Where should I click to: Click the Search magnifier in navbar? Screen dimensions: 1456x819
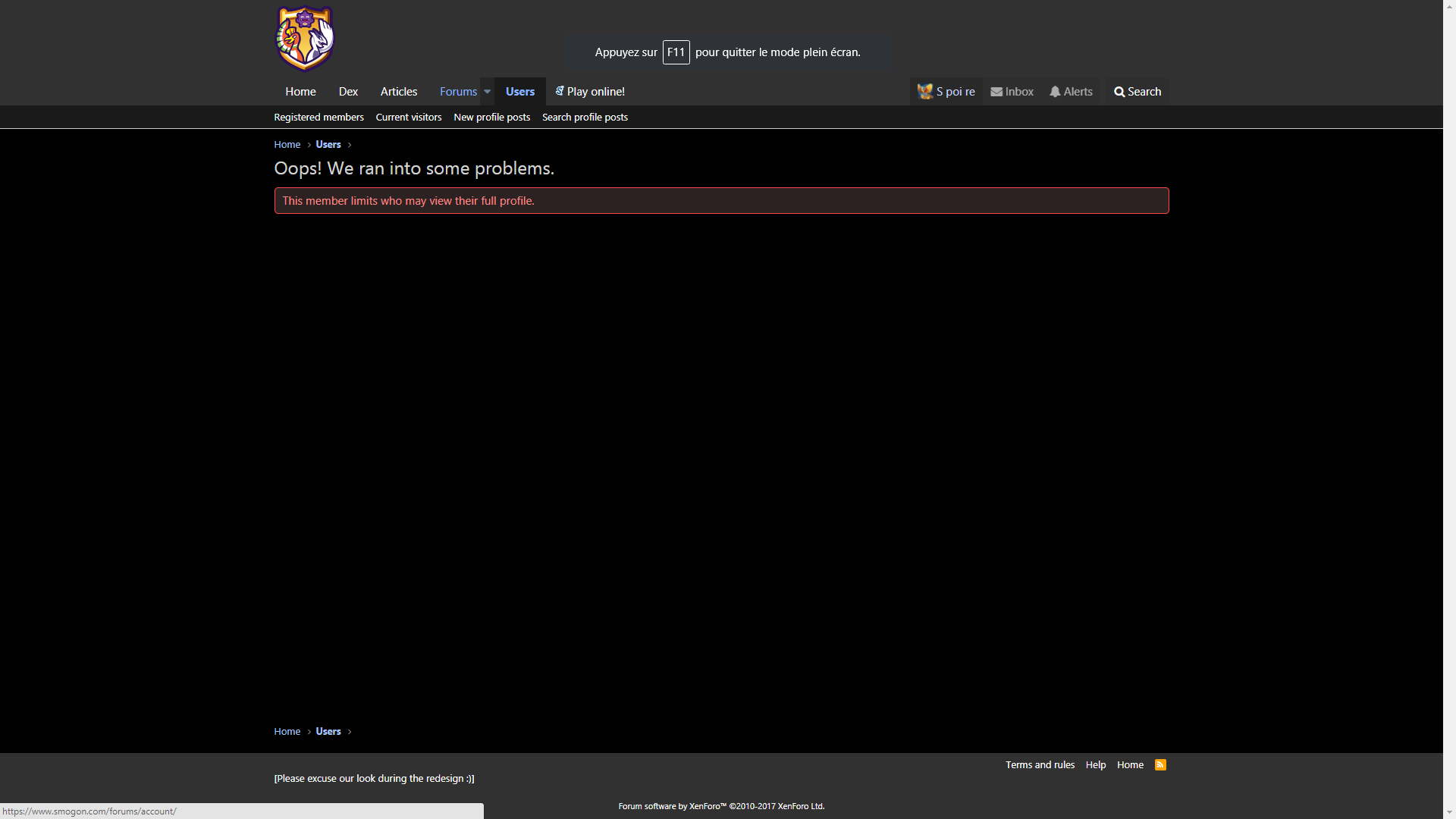click(1119, 92)
